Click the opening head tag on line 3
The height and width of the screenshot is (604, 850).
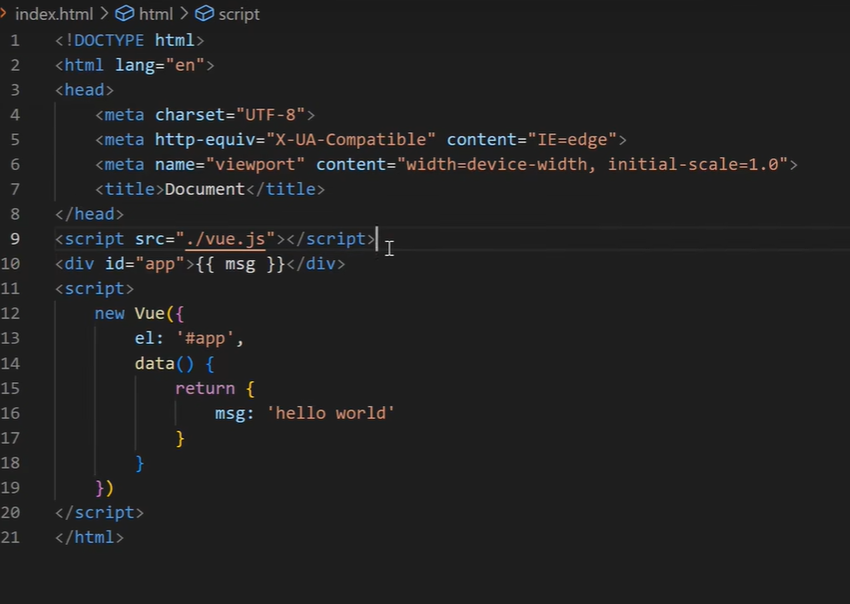point(85,90)
